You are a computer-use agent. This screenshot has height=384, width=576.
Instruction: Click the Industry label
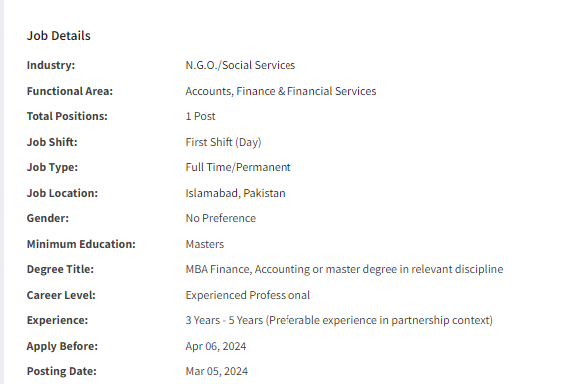click(51, 65)
